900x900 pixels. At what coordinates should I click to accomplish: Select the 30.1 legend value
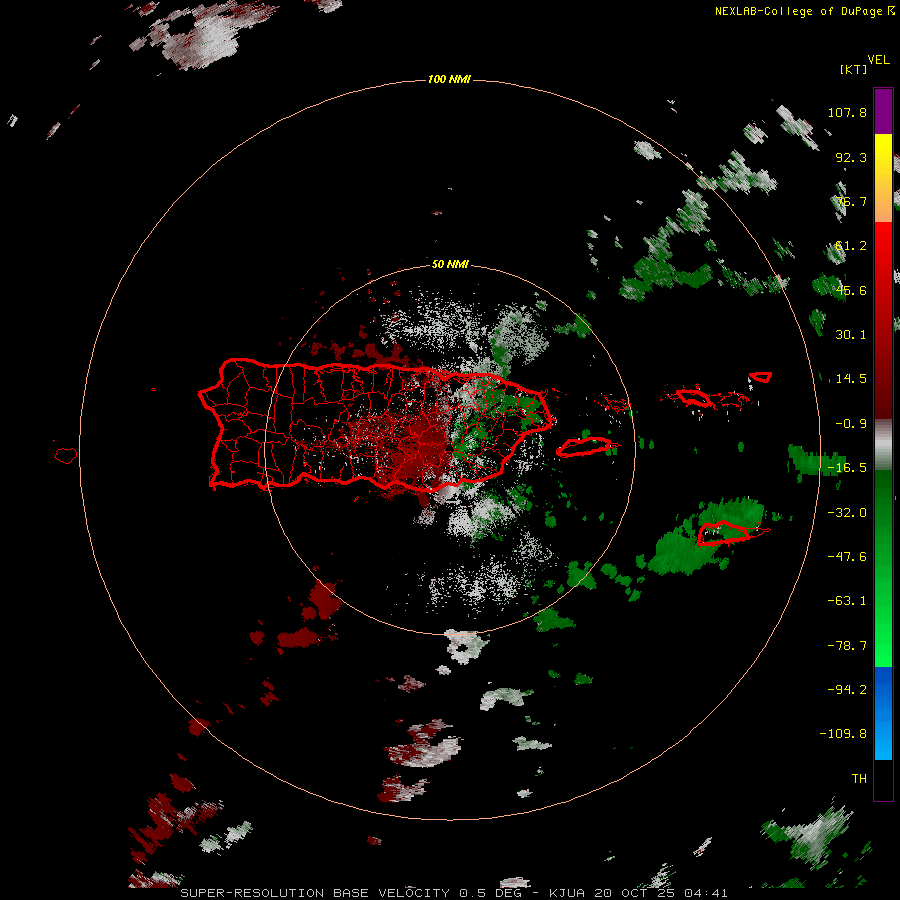pos(851,335)
